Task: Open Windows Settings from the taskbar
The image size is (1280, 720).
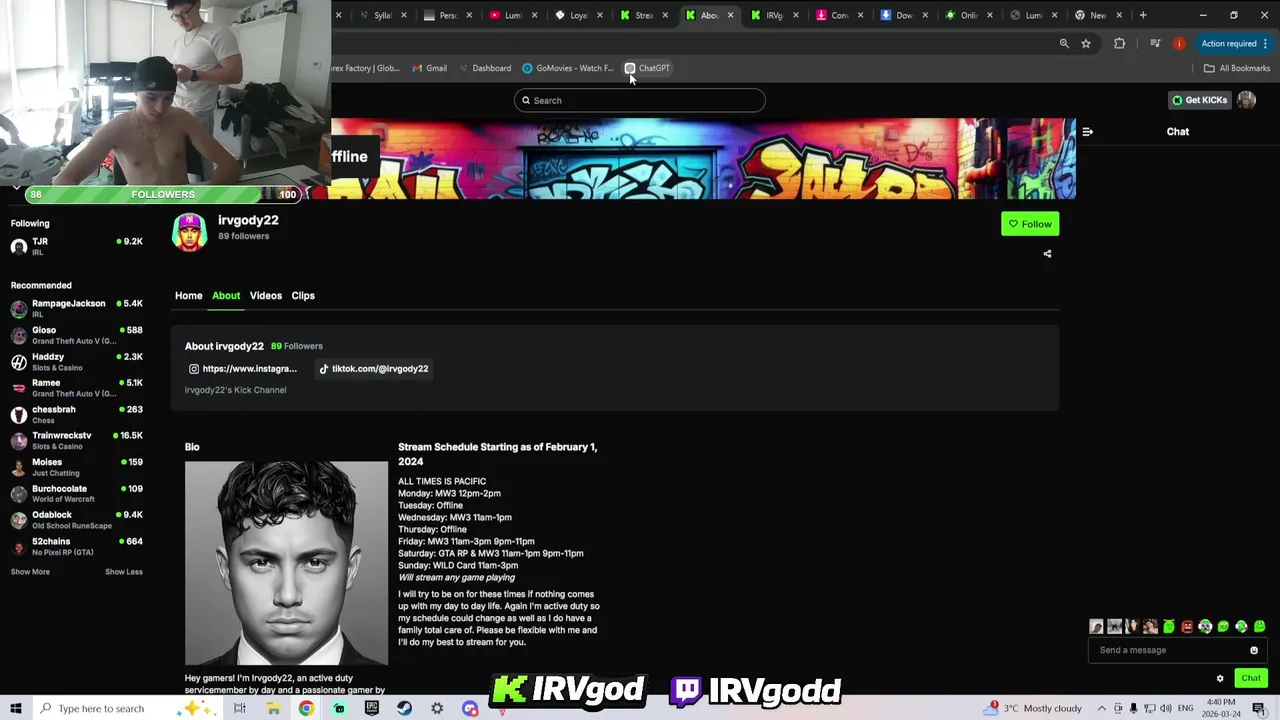Action: [437, 708]
